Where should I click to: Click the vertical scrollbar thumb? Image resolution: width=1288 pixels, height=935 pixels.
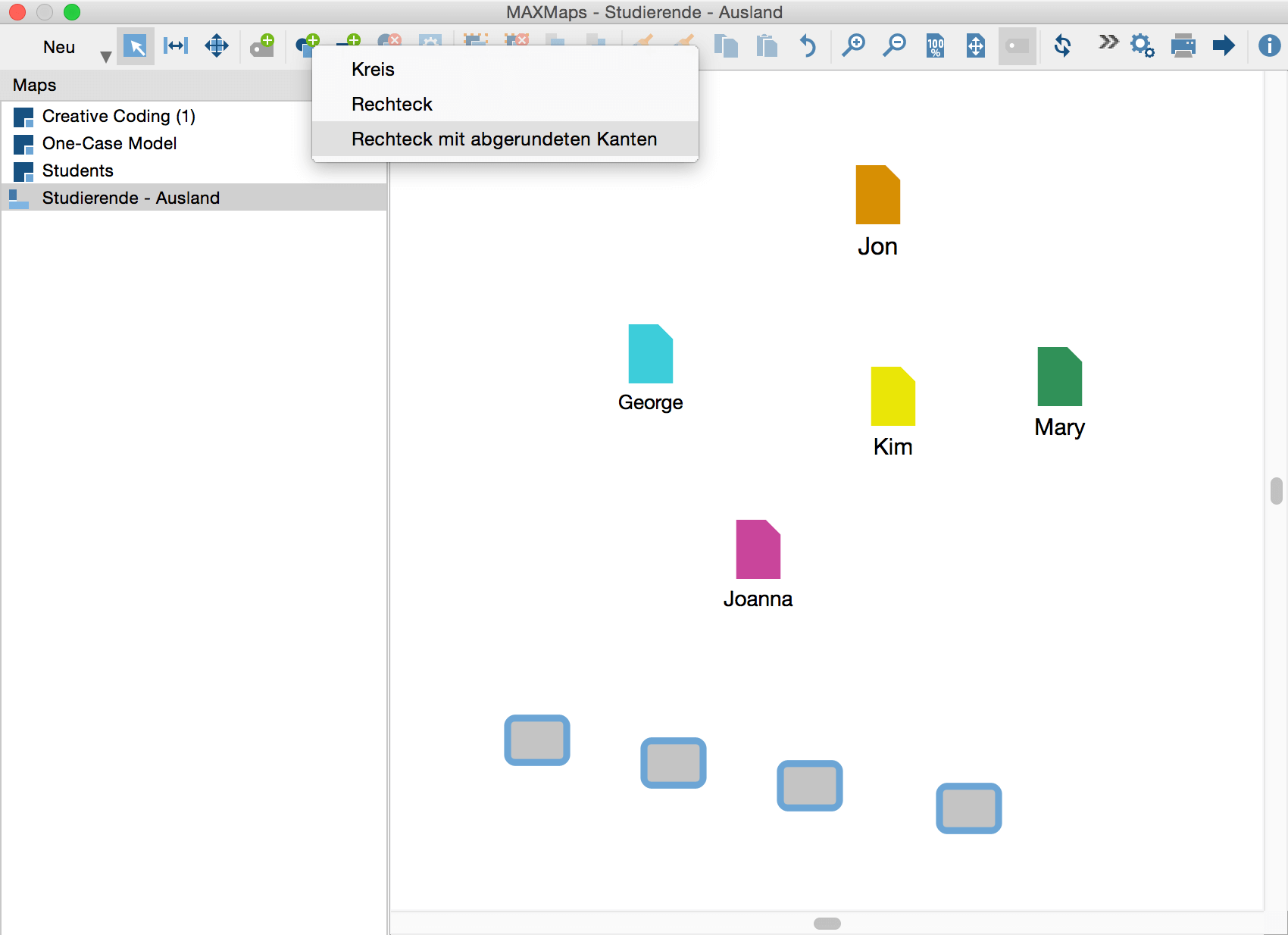[1277, 491]
